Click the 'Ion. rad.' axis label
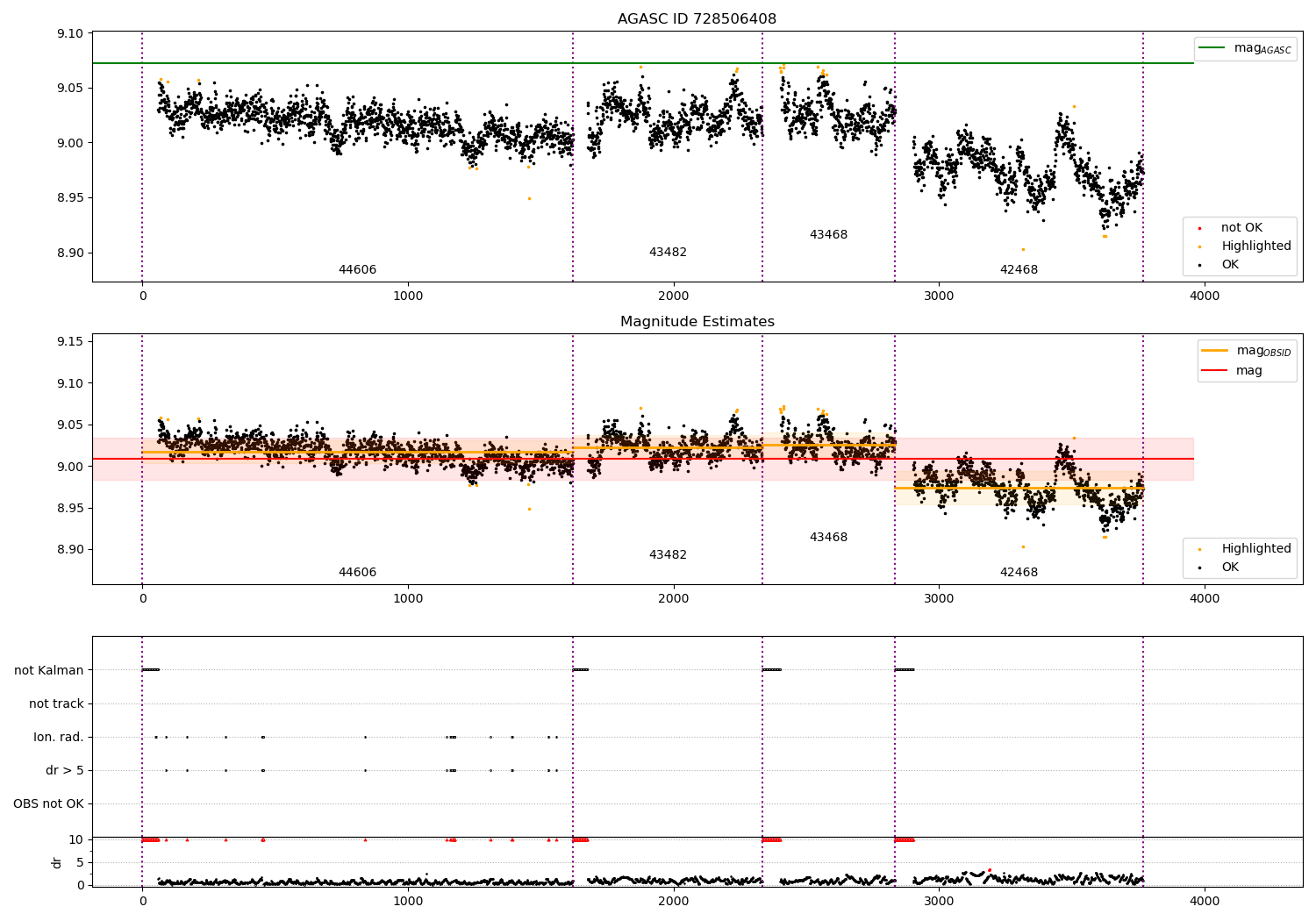 59,737
